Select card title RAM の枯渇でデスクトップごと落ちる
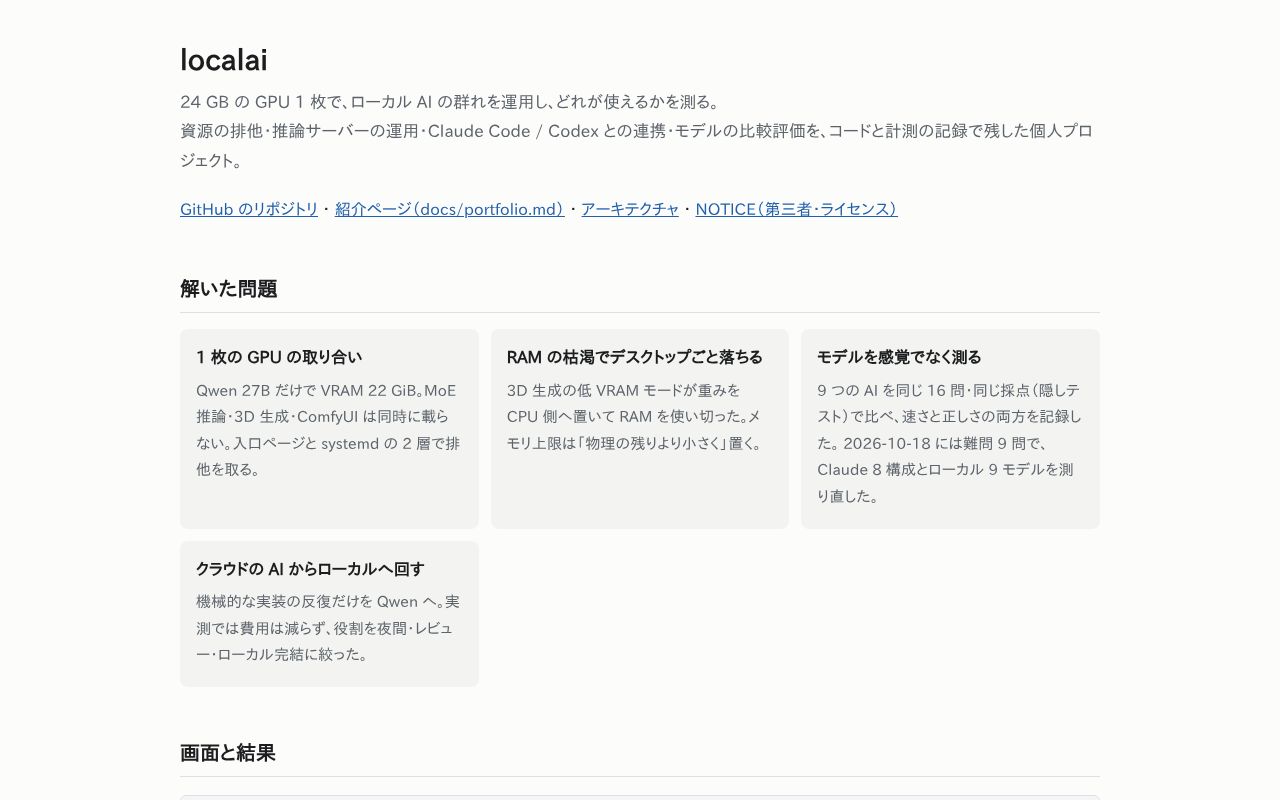This screenshot has width=1280, height=800. tap(635, 357)
